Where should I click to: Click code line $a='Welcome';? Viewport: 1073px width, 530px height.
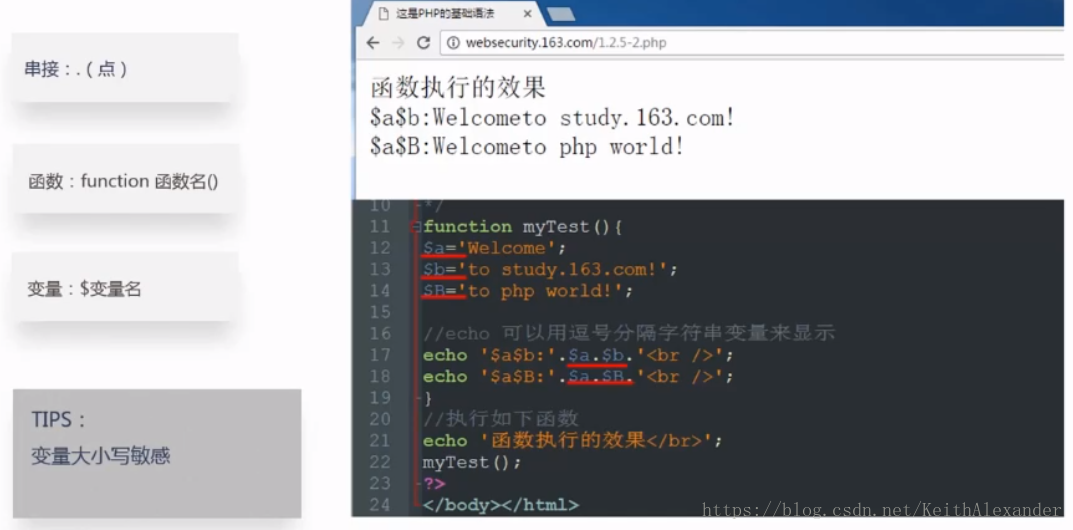pos(495,248)
